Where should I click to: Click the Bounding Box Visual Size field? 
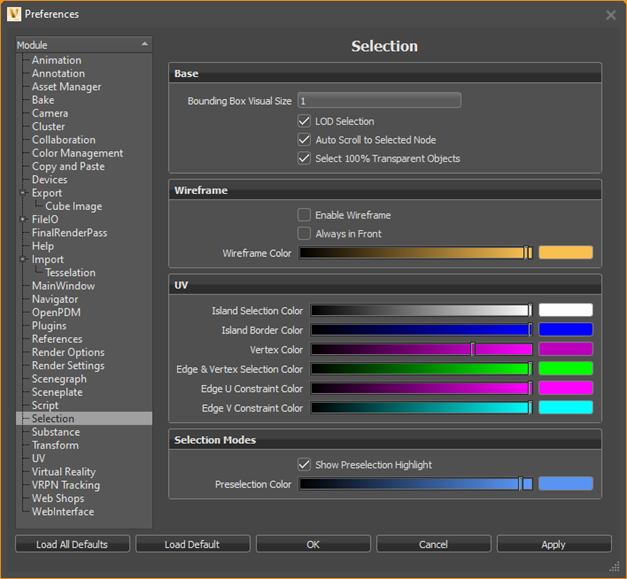pyautogui.click(x=379, y=101)
